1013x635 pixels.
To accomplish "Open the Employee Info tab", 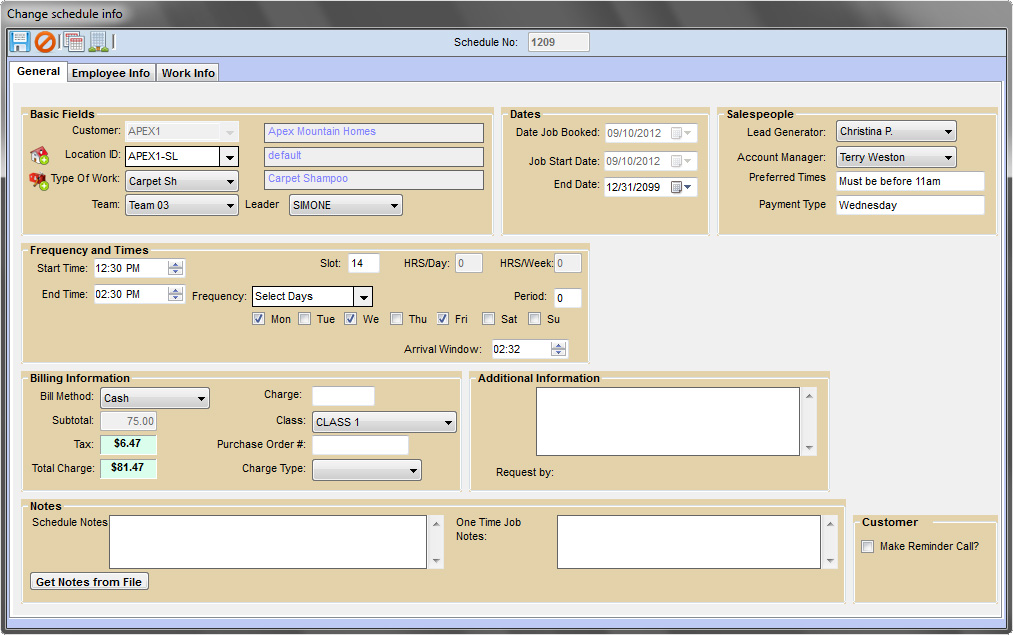I will click(x=110, y=73).
